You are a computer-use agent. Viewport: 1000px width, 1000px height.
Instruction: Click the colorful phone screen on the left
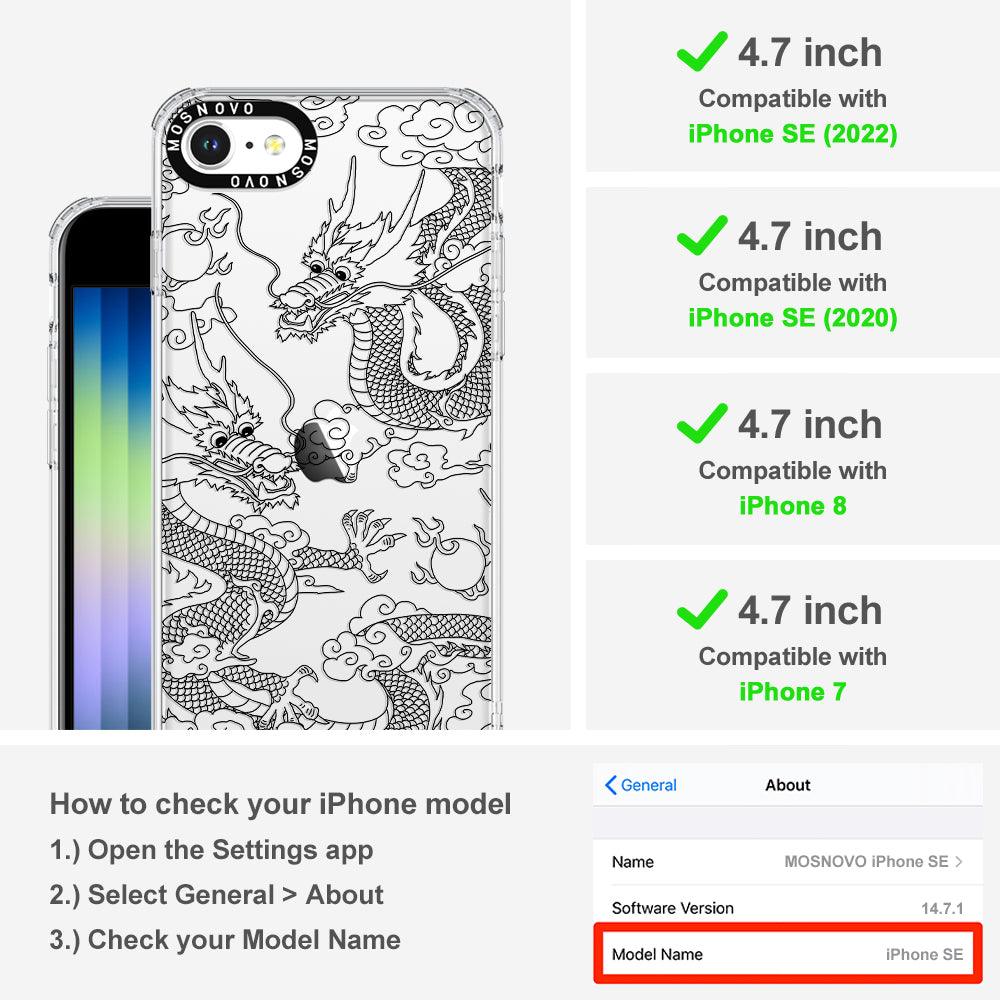point(112,507)
